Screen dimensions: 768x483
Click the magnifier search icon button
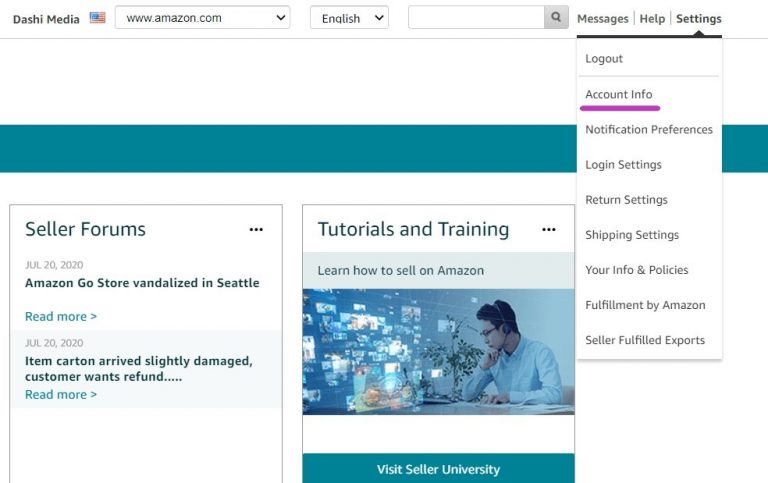[557, 18]
